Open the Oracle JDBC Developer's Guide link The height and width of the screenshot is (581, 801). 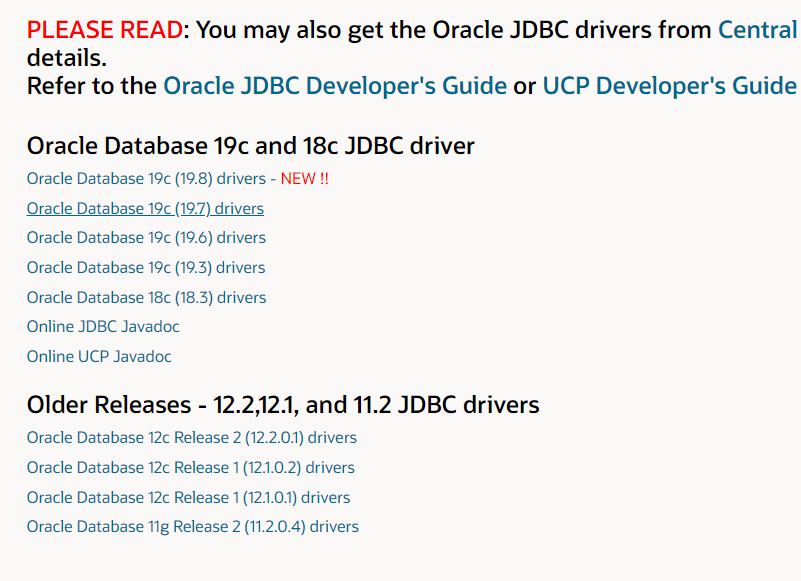point(335,85)
